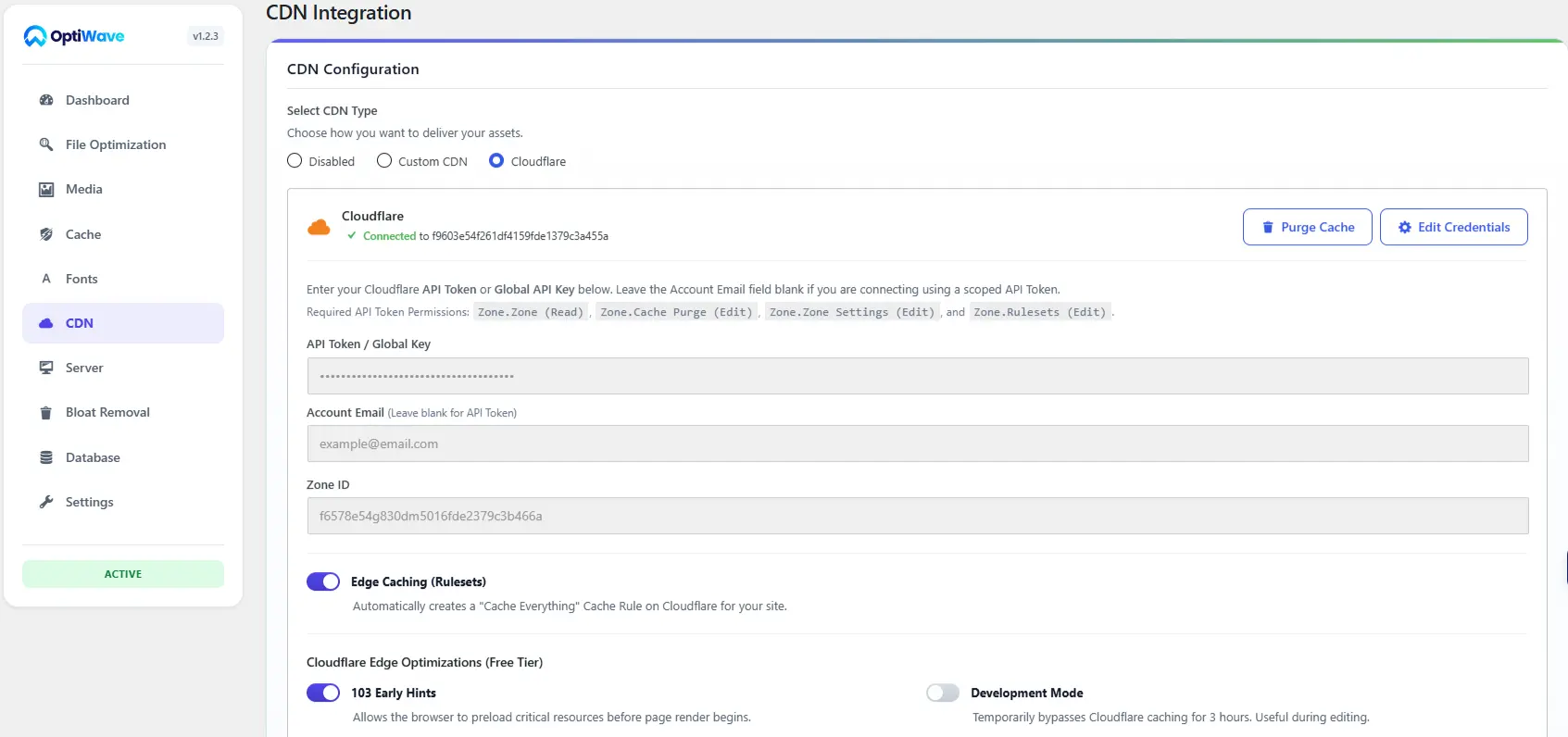
Task: Click the Zone.Zone (Read) permission tag
Action: coord(531,312)
